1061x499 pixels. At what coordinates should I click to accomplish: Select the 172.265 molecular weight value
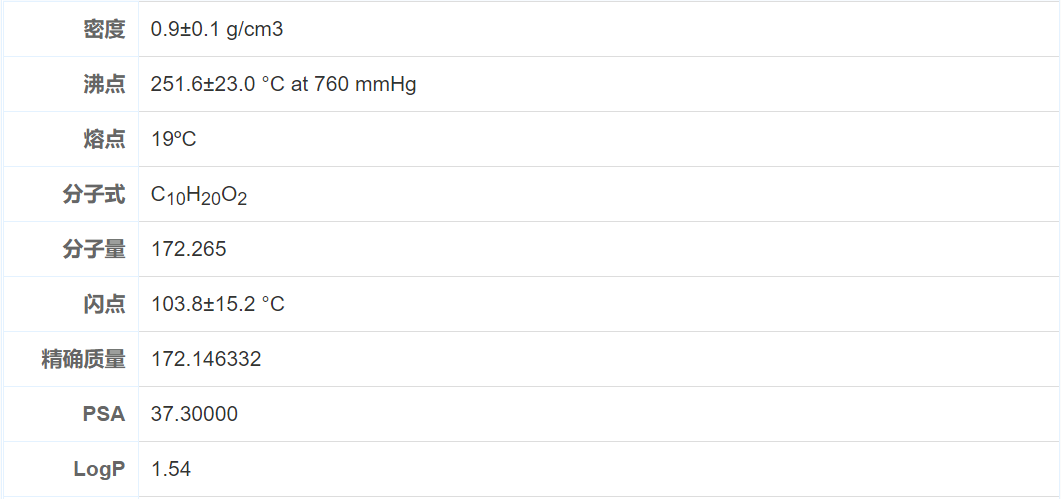pyautogui.click(x=189, y=249)
